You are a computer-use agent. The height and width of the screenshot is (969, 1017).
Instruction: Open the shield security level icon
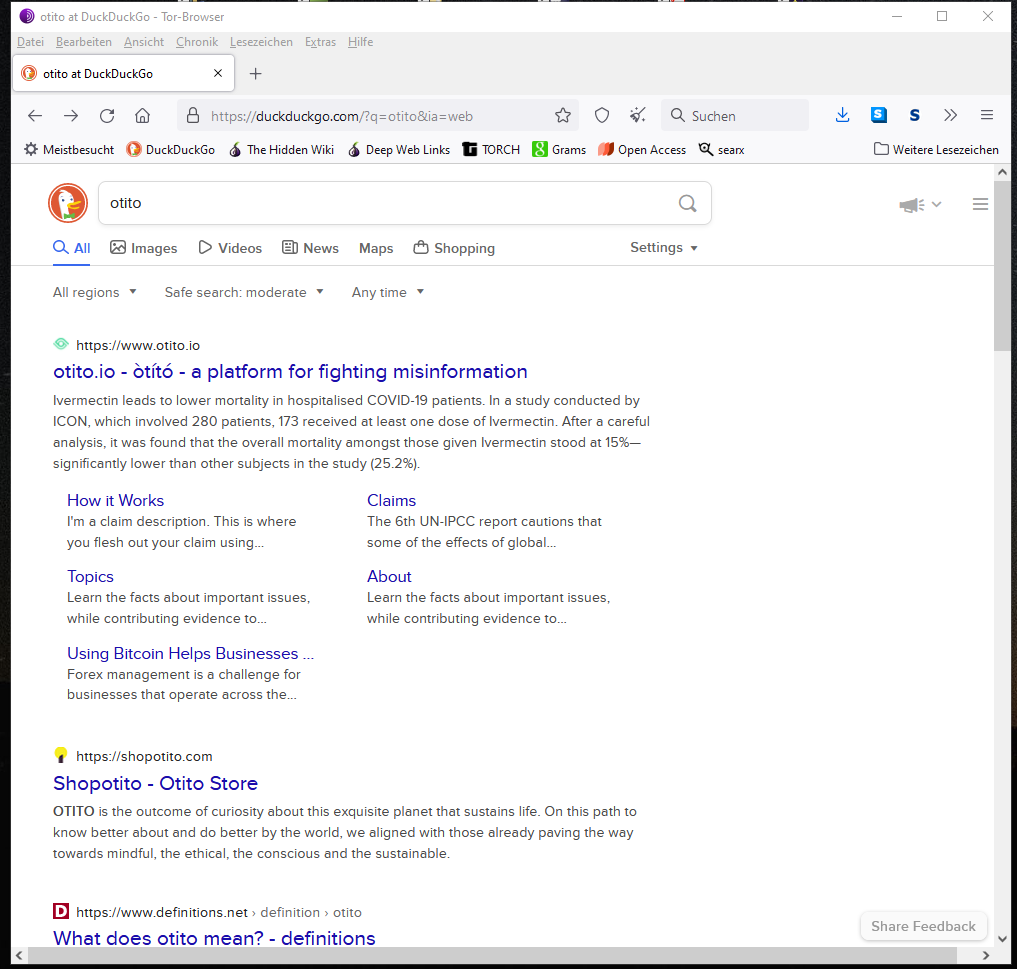(x=602, y=115)
